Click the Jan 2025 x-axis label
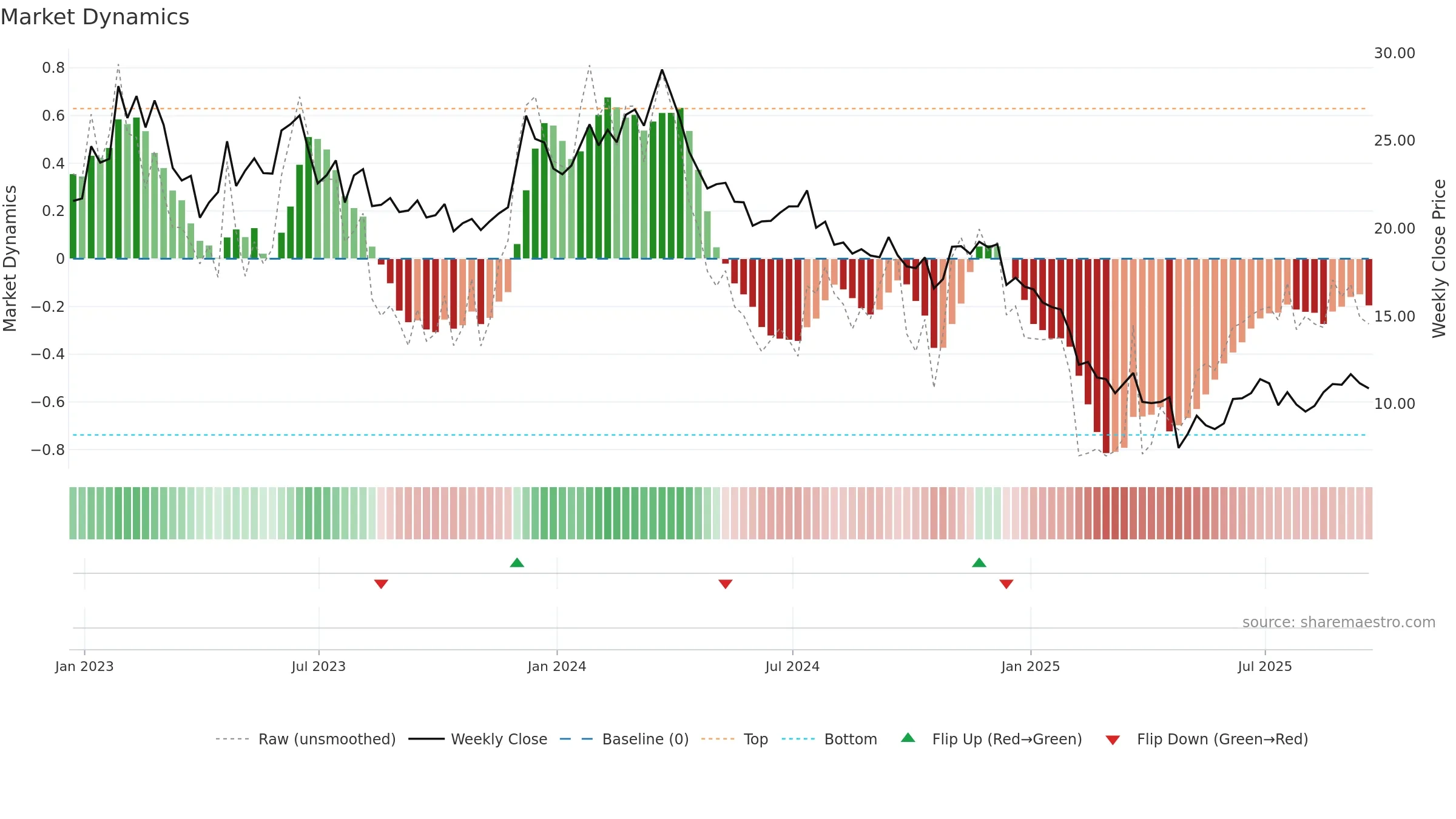The width and height of the screenshot is (1456, 819). 1031,666
